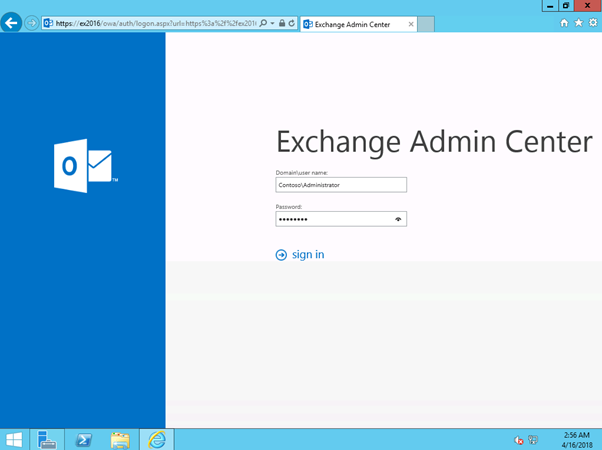602x450 pixels.
Task: Toggle password reveal eye icon
Action: pos(398,219)
